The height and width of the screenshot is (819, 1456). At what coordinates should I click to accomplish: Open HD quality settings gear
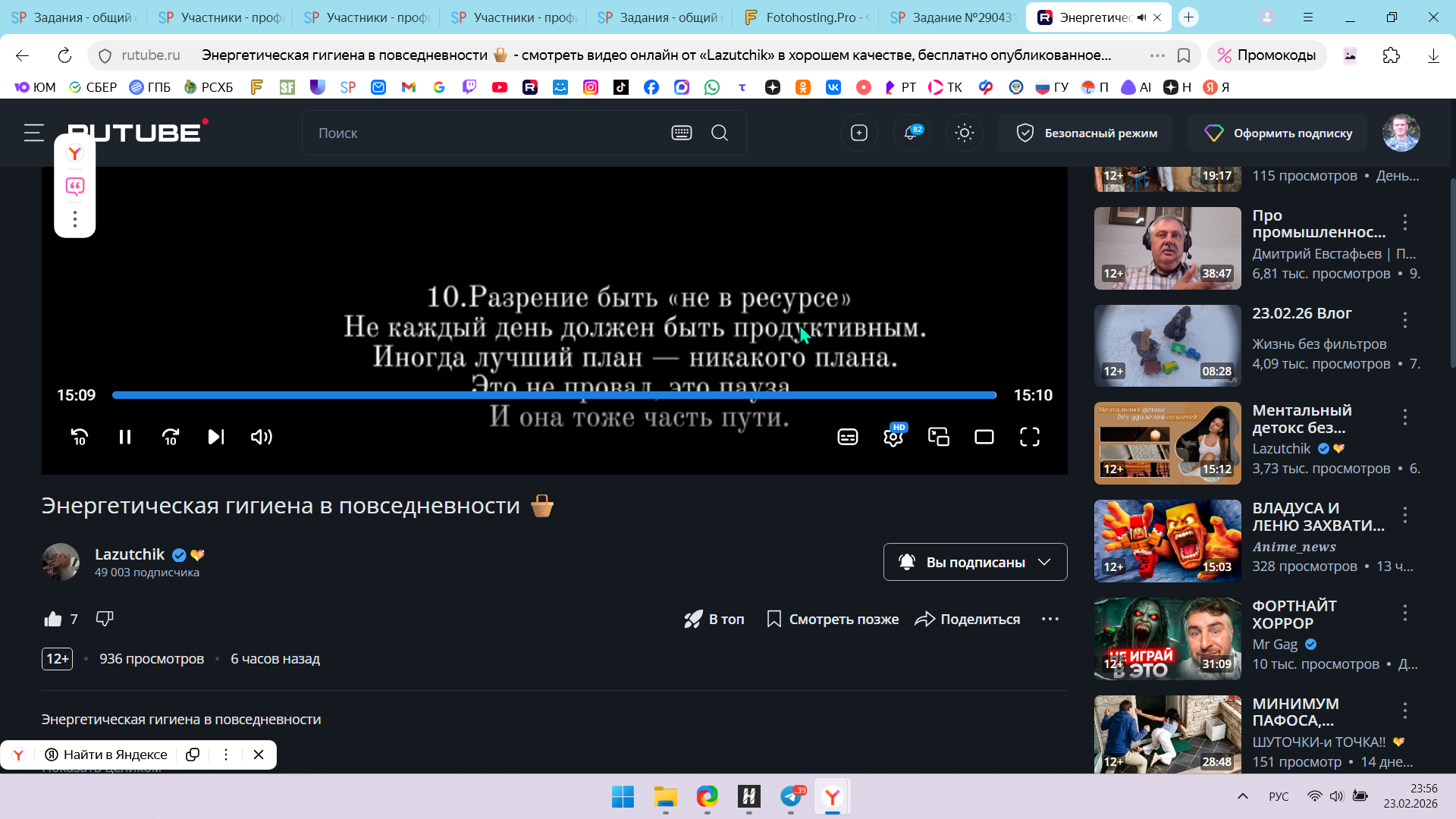click(x=893, y=437)
